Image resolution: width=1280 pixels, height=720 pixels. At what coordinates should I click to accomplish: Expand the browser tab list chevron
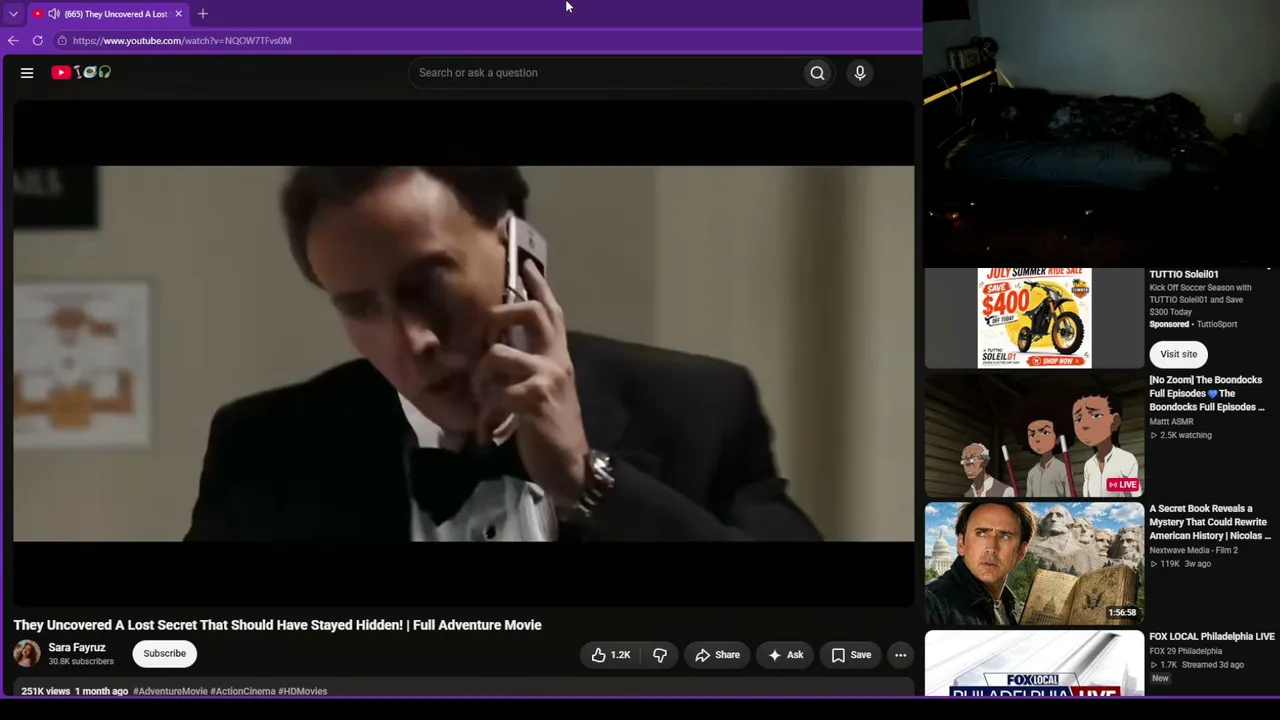point(13,14)
